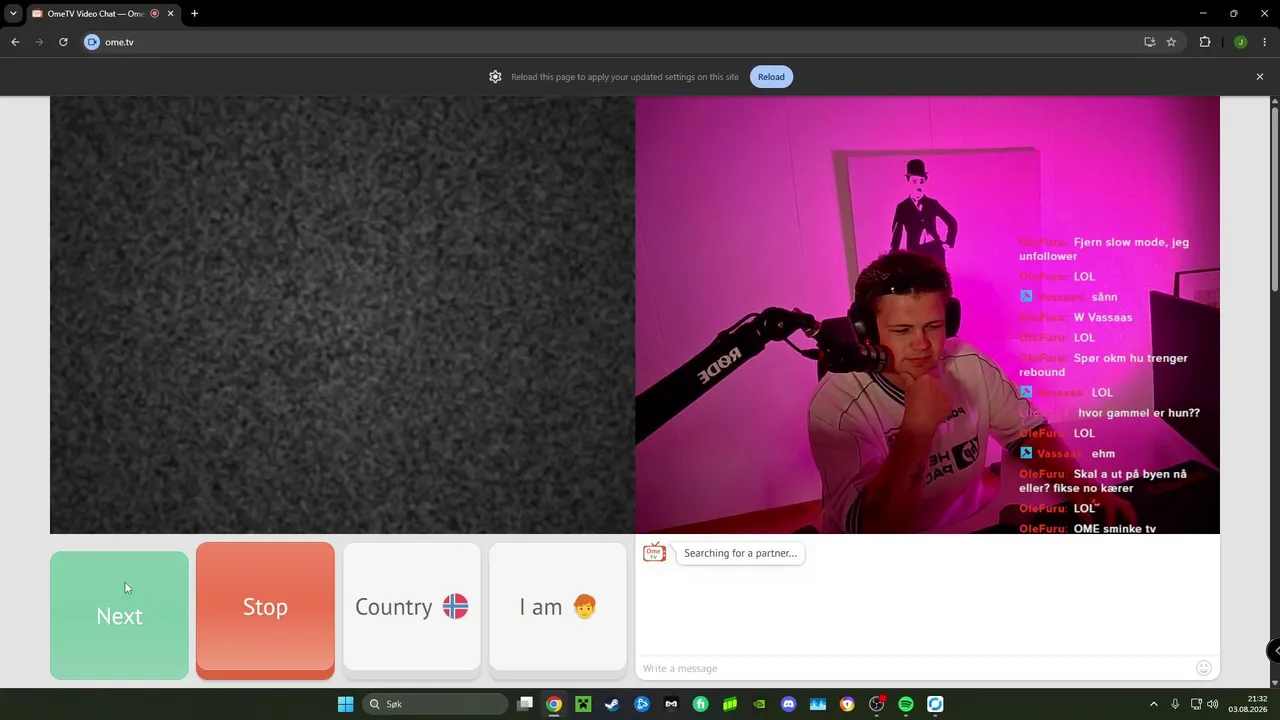Open Spotify from the taskbar
1280x720 pixels.
pyautogui.click(x=906, y=704)
